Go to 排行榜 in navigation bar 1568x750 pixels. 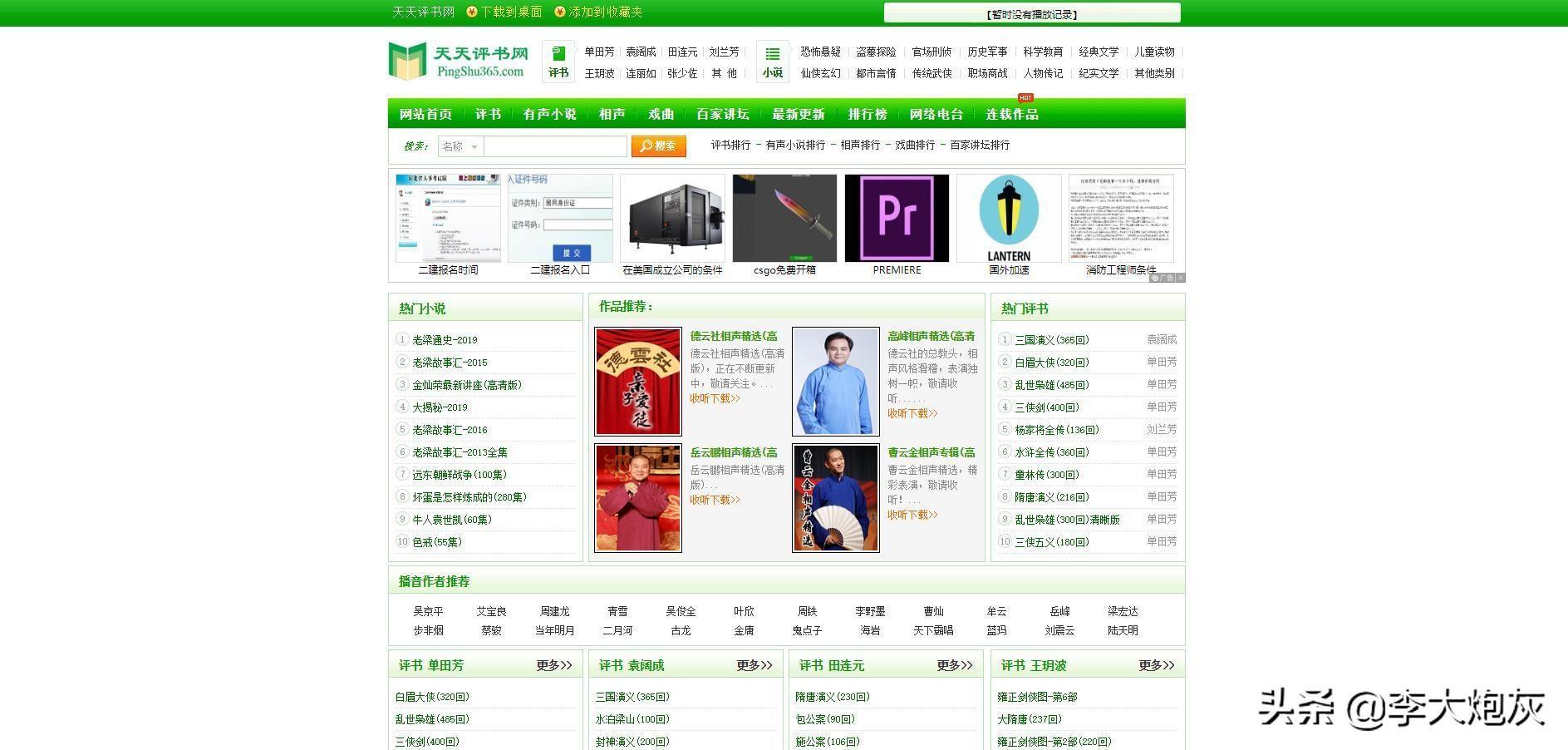(868, 114)
